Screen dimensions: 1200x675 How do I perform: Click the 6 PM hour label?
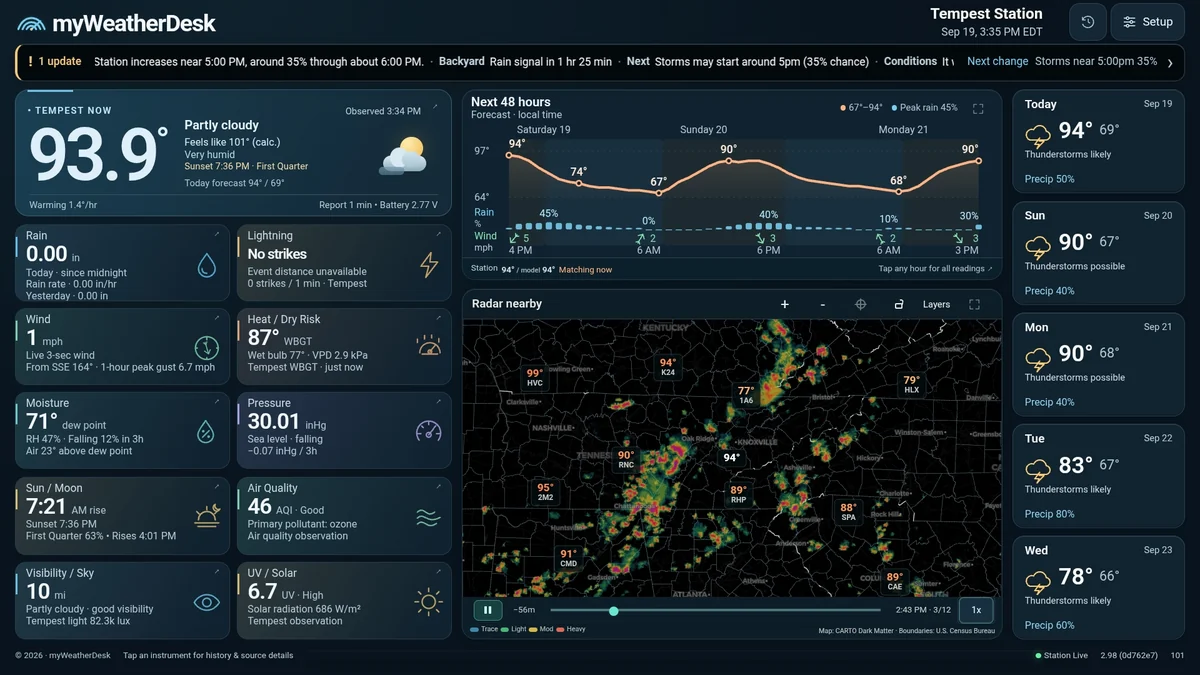768,250
